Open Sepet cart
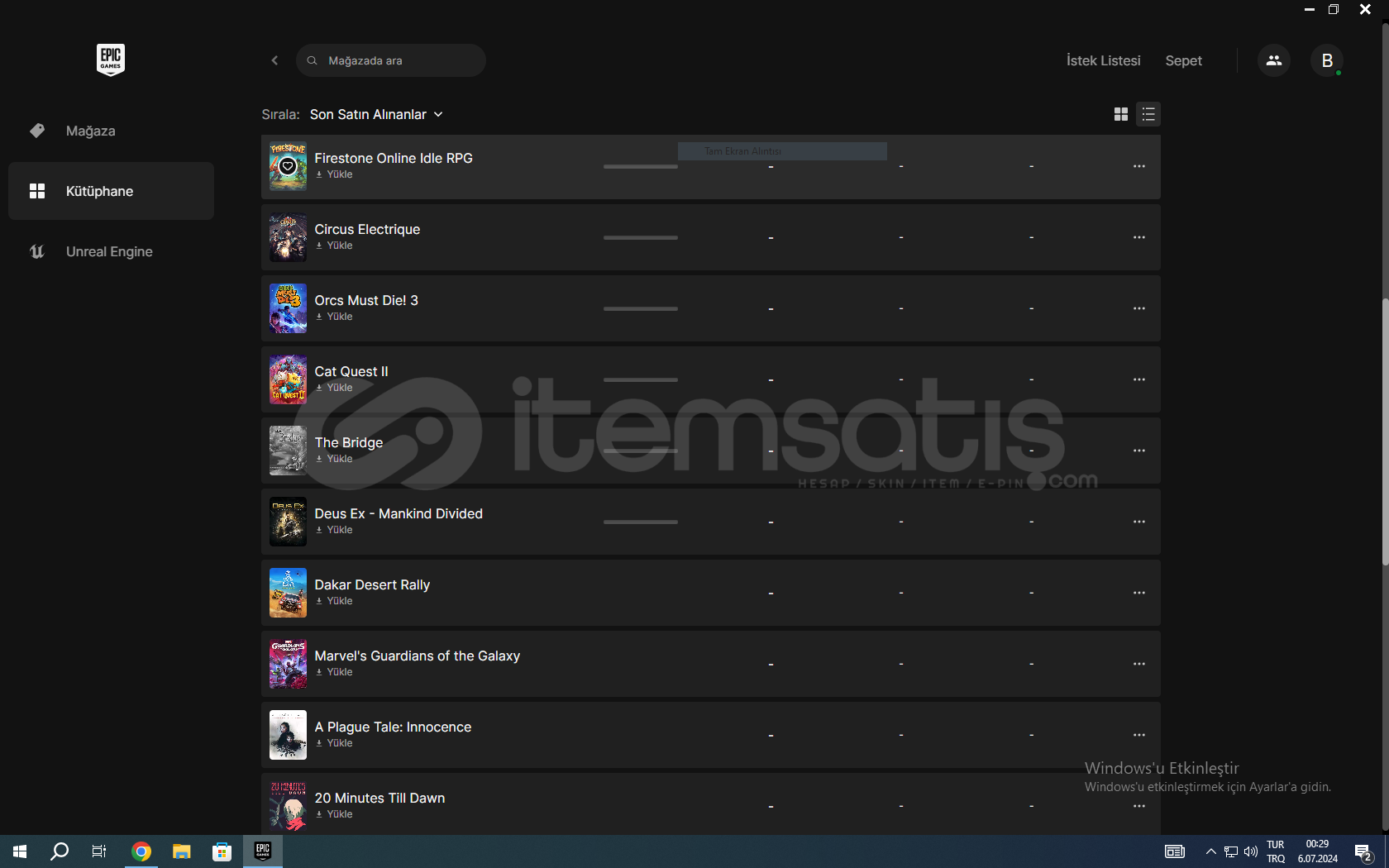 pyautogui.click(x=1183, y=60)
